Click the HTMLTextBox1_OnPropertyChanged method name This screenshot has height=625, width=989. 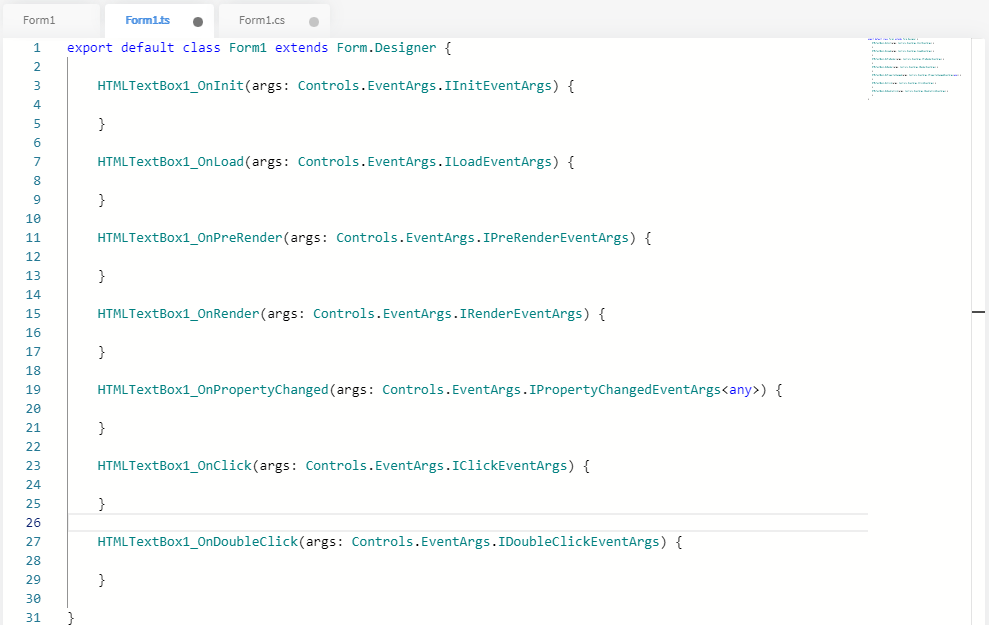(212, 390)
